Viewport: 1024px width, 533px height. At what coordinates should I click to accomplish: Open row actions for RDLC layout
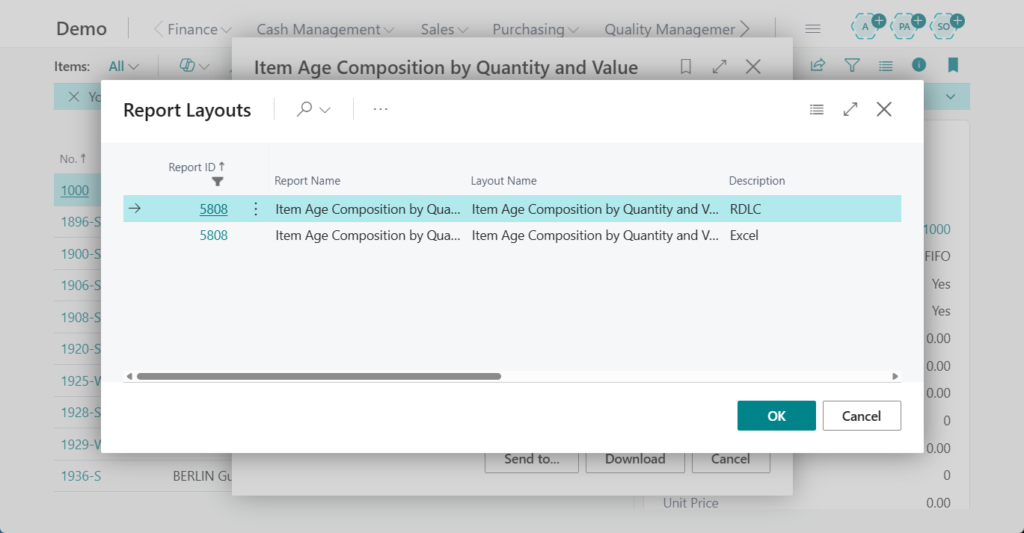point(255,209)
